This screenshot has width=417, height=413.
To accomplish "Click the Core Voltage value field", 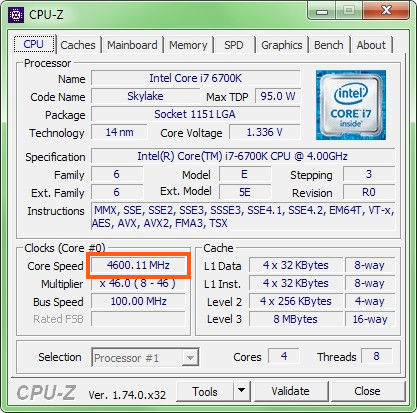I will point(265,132).
